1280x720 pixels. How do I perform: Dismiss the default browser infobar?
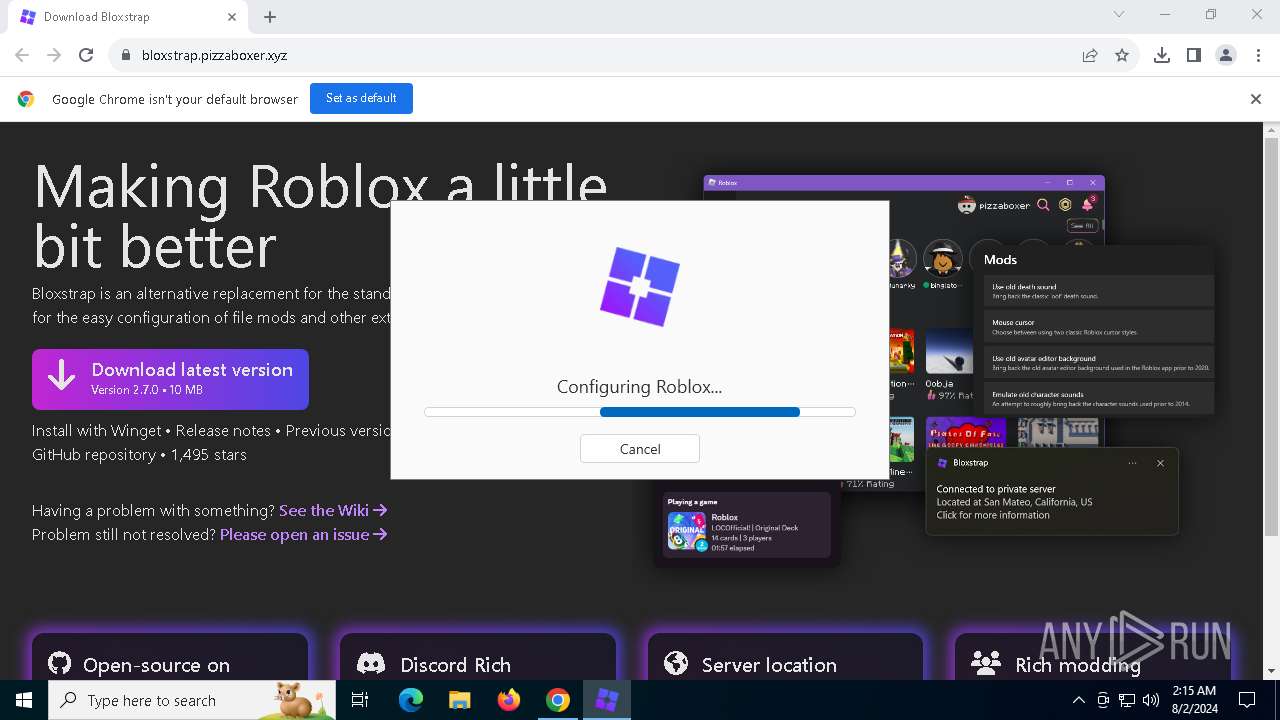point(1256,99)
